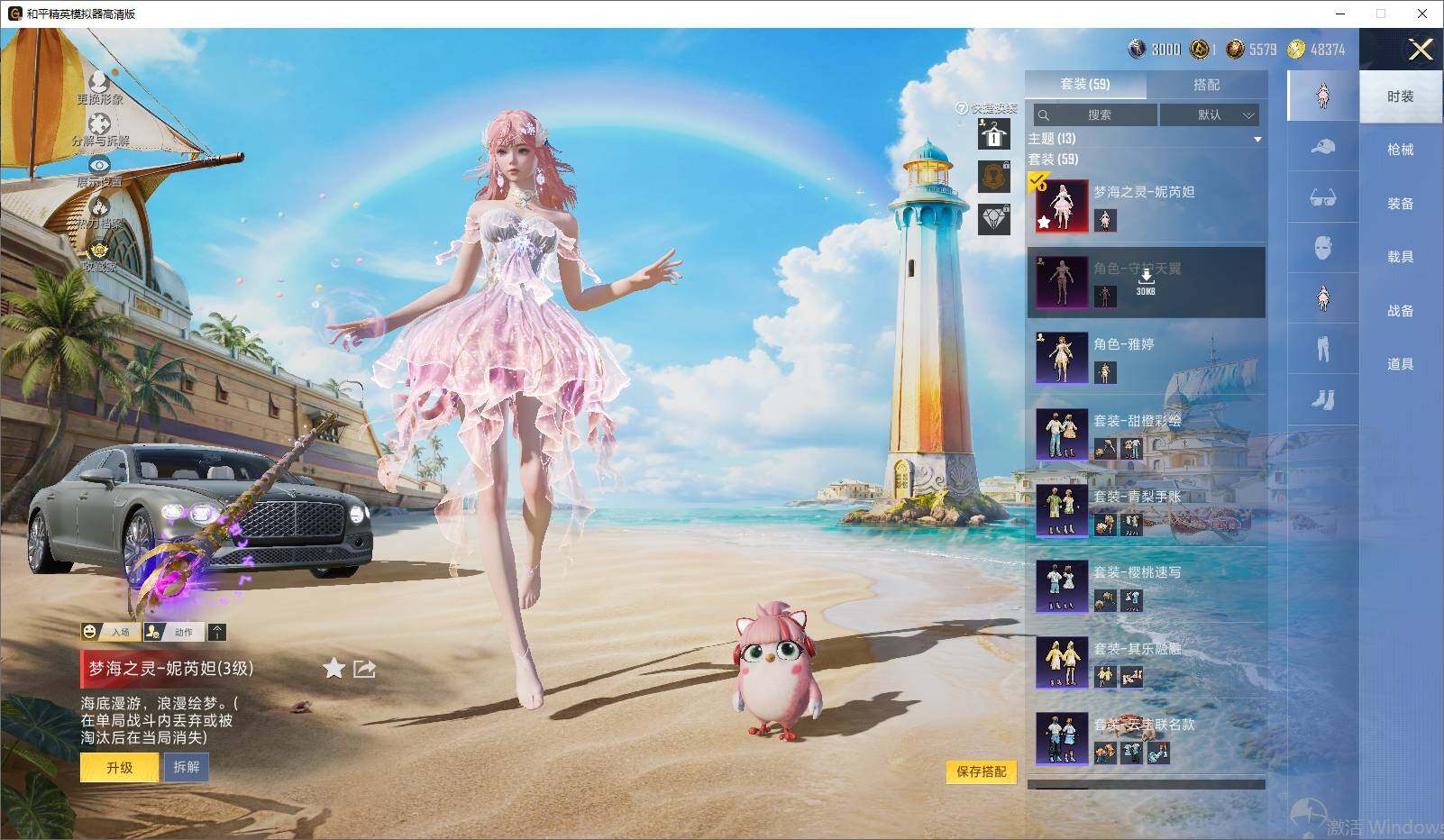This screenshot has height=840, width=1444.
Task: Open the face mask category icon
Action: pyautogui.click(x=1322, y=248)
